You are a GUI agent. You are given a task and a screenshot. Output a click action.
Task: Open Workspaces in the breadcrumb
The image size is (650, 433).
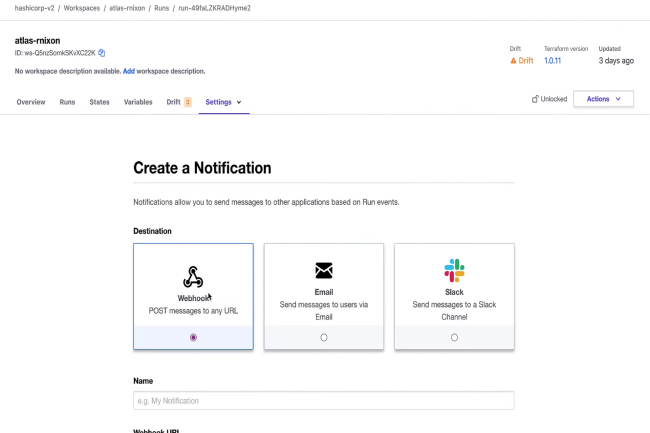coord(82,8)
